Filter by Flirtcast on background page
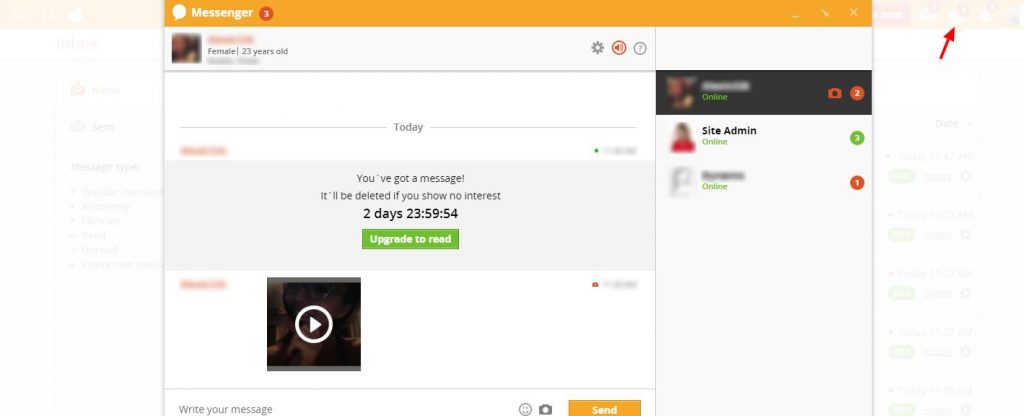This screenshot has height=416, width=1024. pyautogui.click(x=100, y=221)
